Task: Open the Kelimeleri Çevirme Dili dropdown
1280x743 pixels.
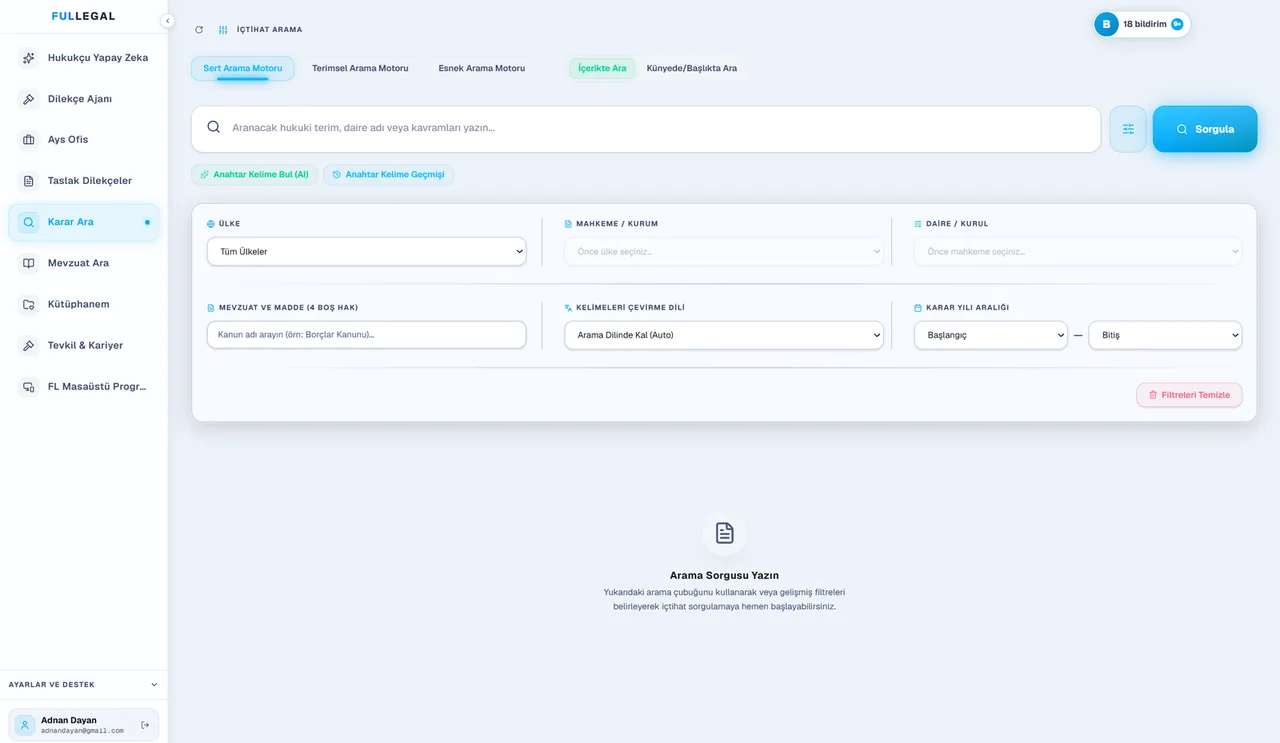Action: 724,335
